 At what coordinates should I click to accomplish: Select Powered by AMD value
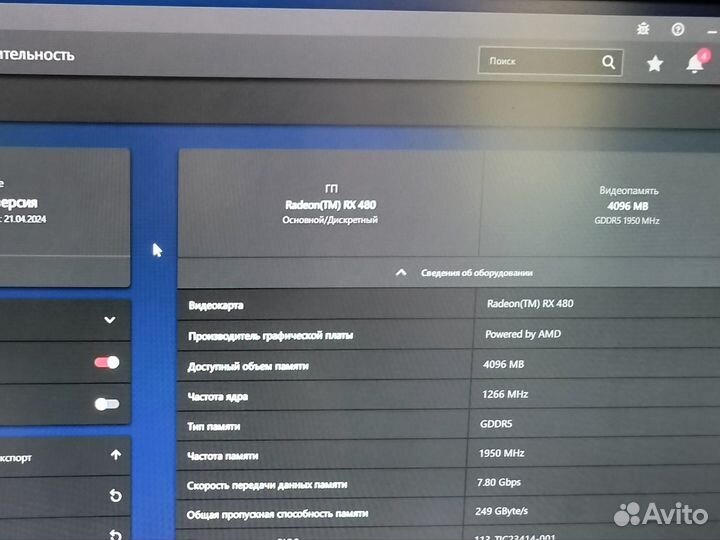523,334
